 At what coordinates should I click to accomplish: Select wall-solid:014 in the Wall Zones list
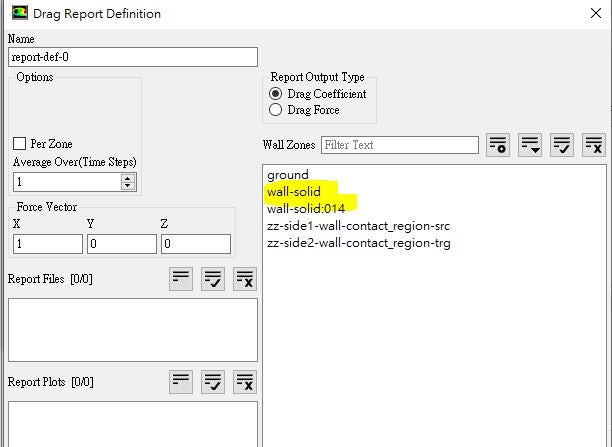coord(305,209)
